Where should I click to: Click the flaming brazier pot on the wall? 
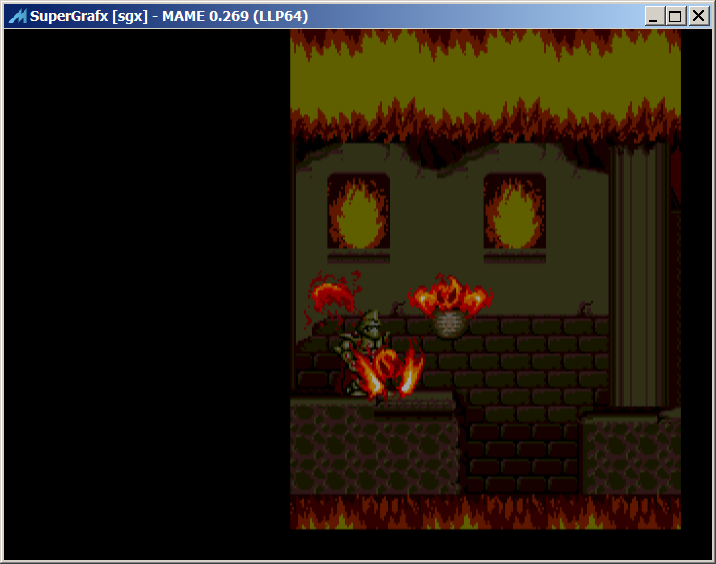pyautogui.click(x=450, y=308)
